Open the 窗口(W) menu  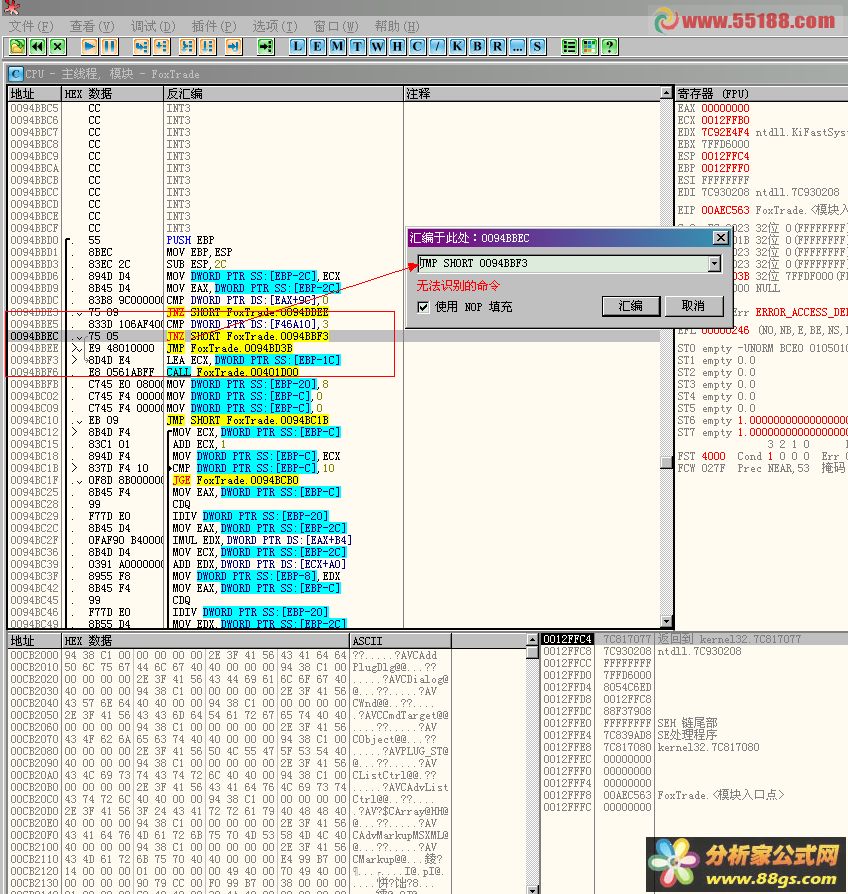pos(336,26)
